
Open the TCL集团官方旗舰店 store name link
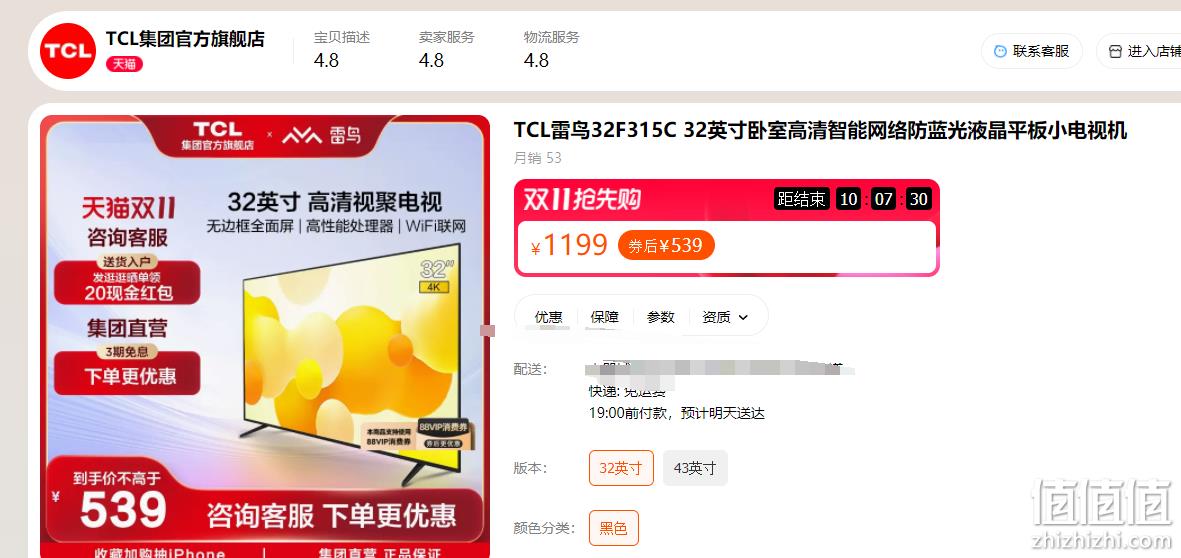(x=185, y=39)
